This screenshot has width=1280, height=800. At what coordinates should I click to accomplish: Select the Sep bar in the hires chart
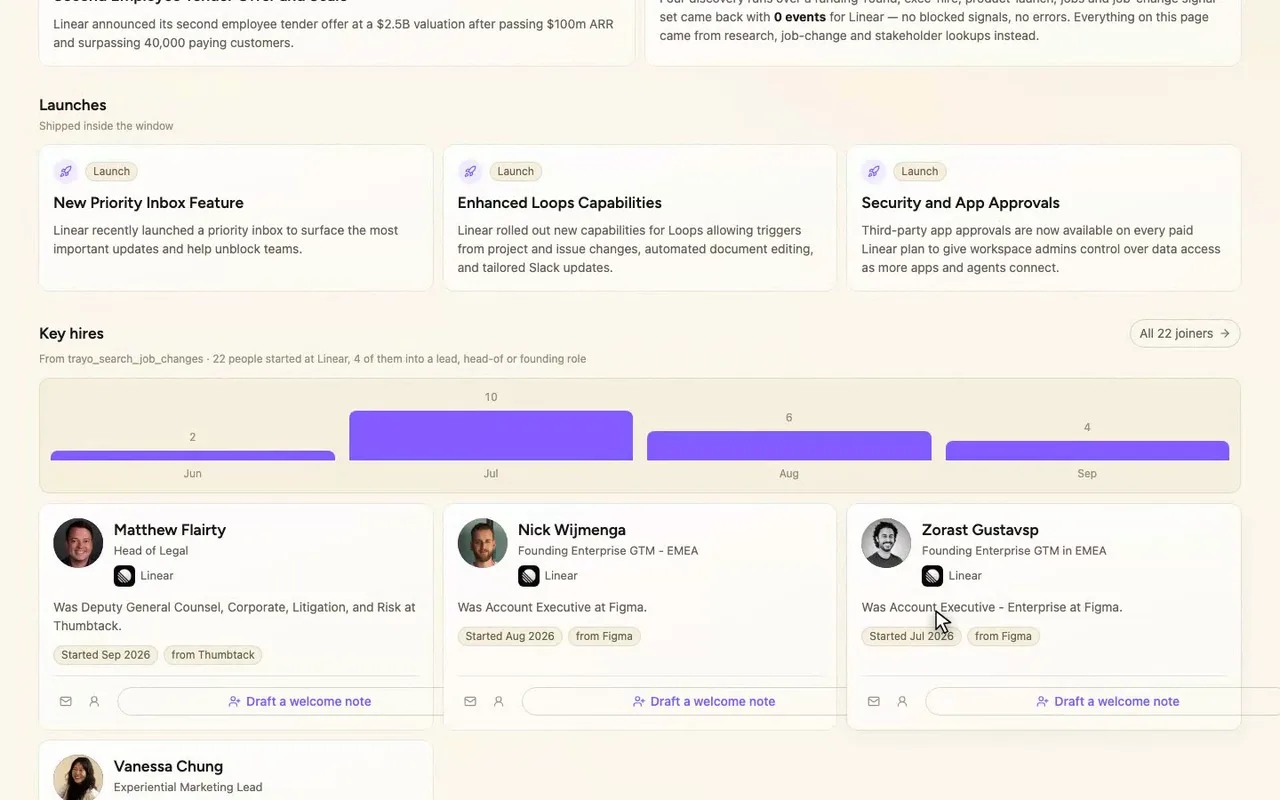(1087, 451)
